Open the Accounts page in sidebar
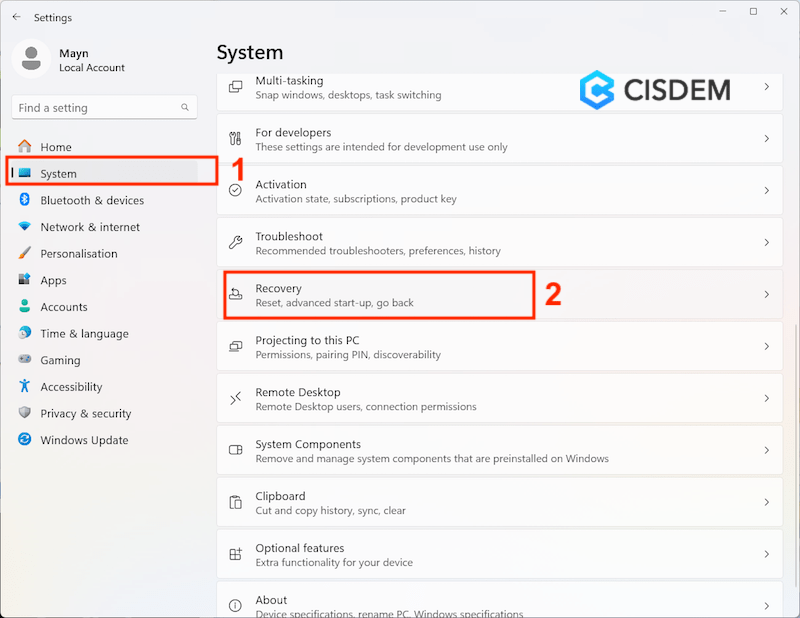Viewport: 800px width, 618px height. [x=63, y=307]
